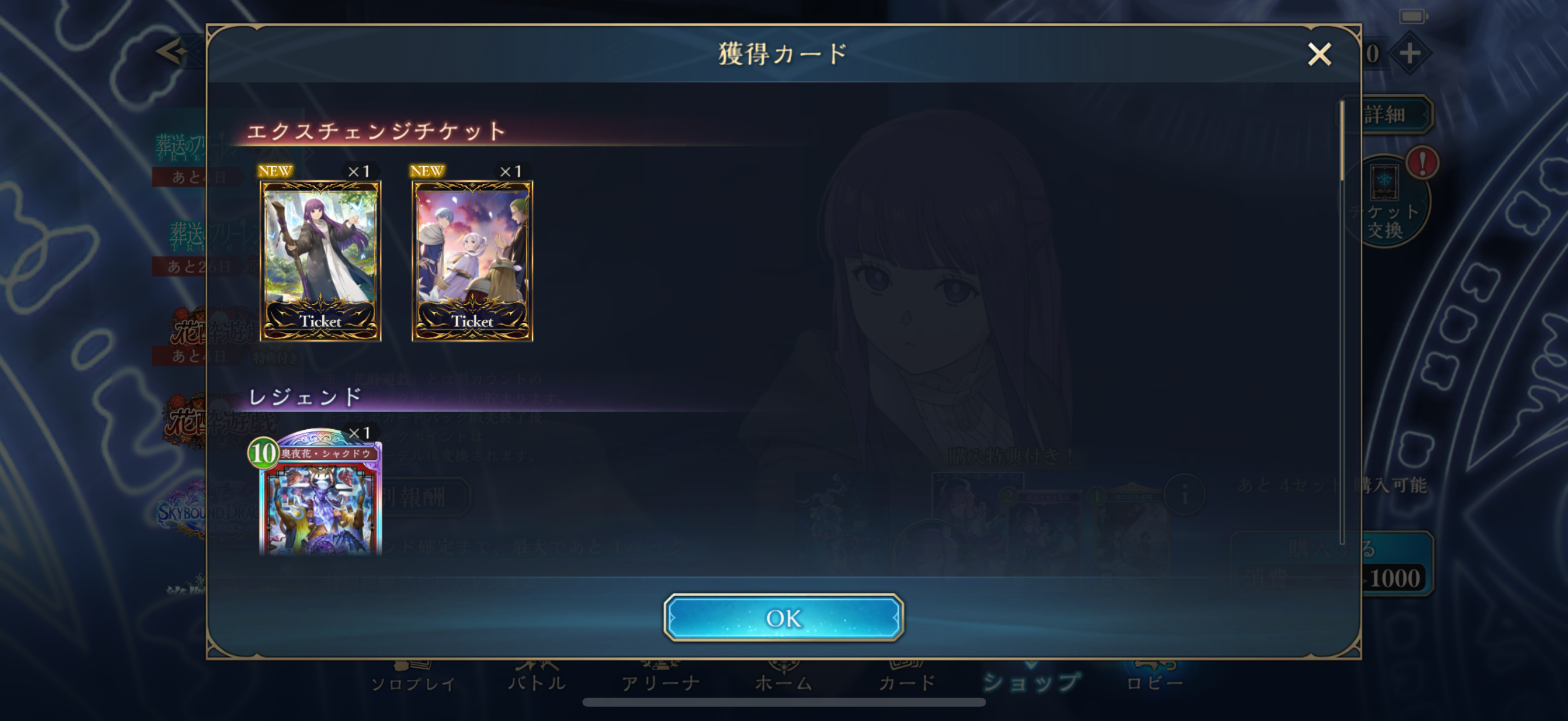
Task: Select the purple-haired mage Ticket card
Action: [320, 261]
